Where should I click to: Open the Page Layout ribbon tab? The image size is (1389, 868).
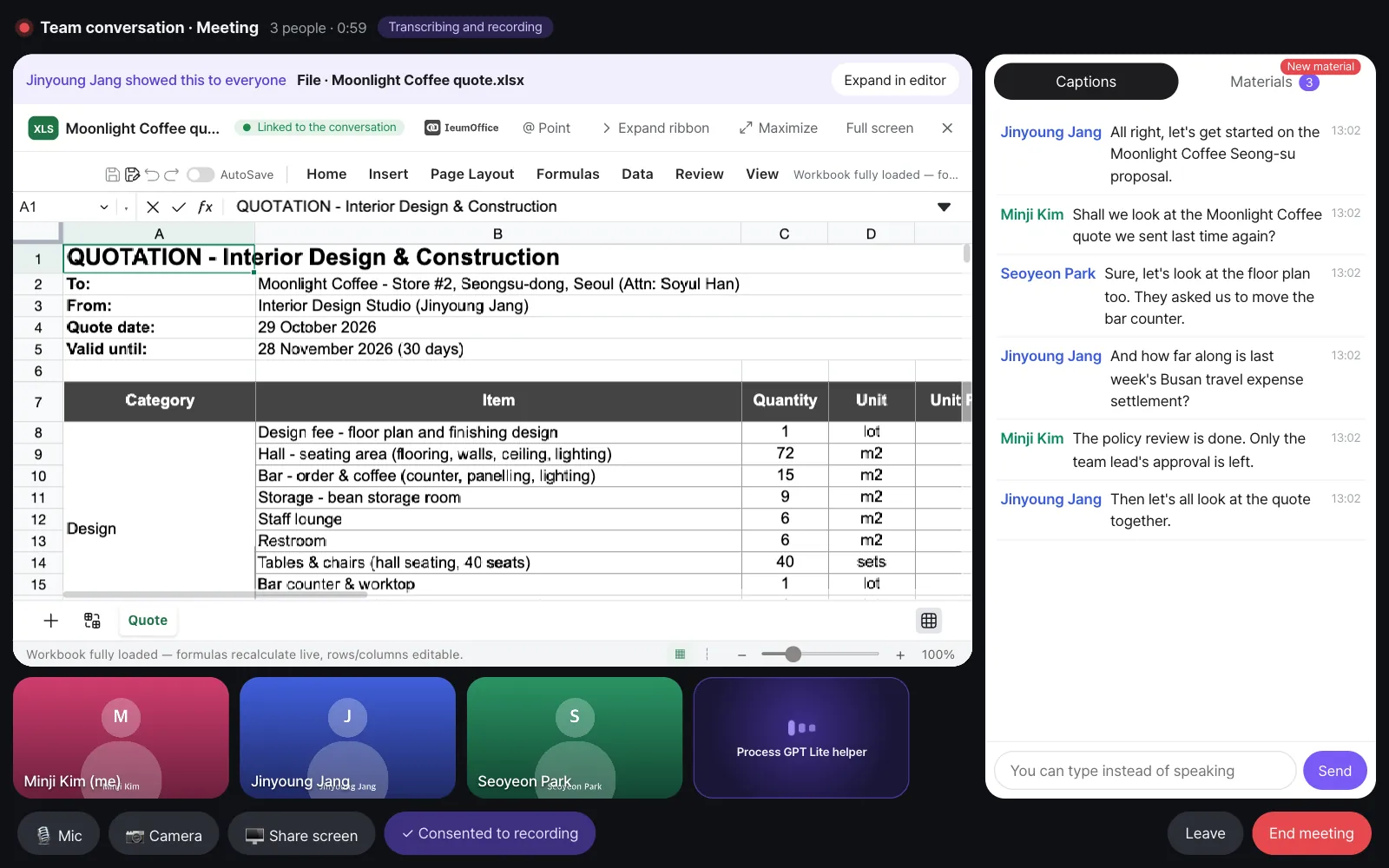coord(472,174)
